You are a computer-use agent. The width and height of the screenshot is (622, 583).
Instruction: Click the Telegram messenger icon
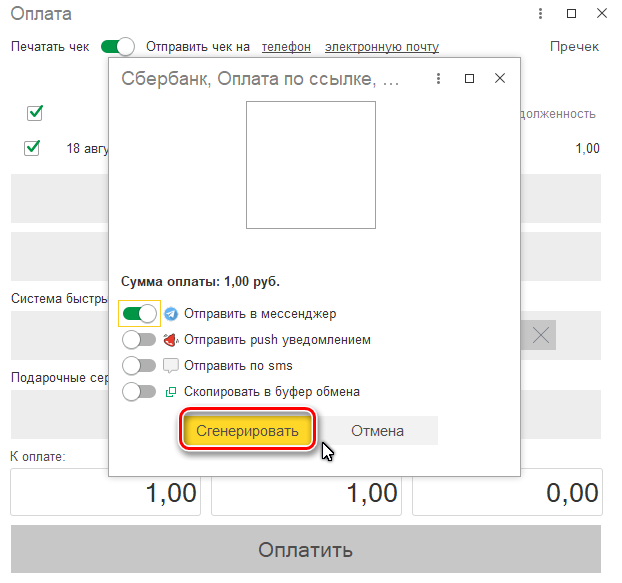[171, 314]
